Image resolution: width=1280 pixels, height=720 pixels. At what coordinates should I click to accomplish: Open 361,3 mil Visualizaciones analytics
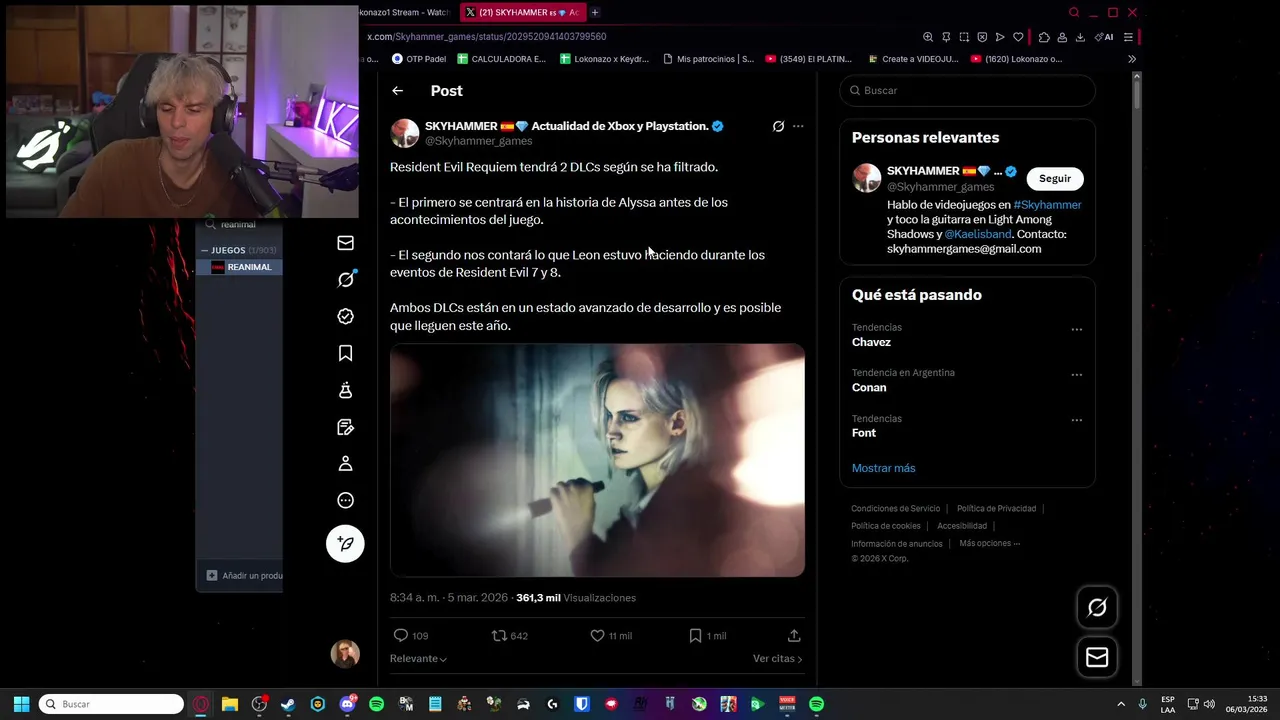pos(576,598)
